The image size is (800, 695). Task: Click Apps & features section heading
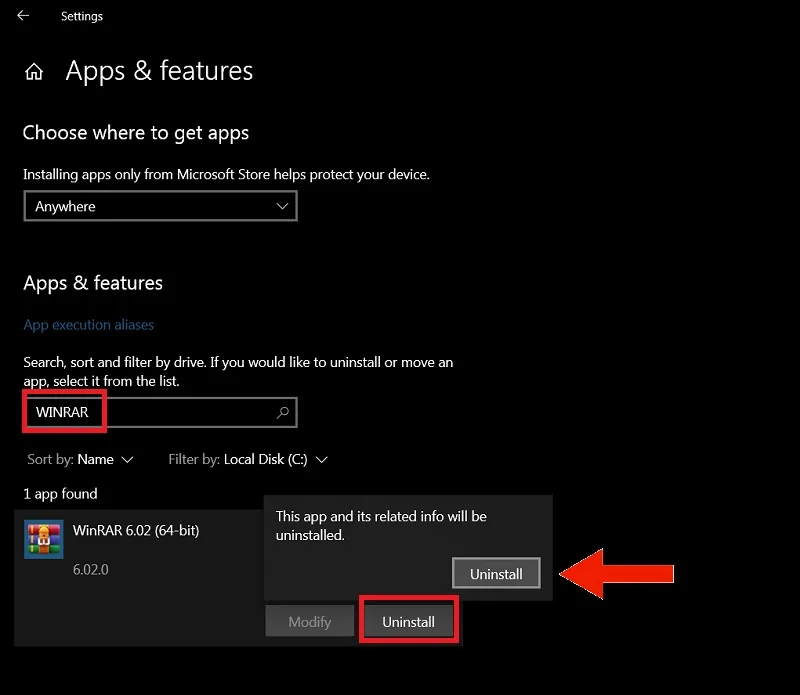point(93,283)
